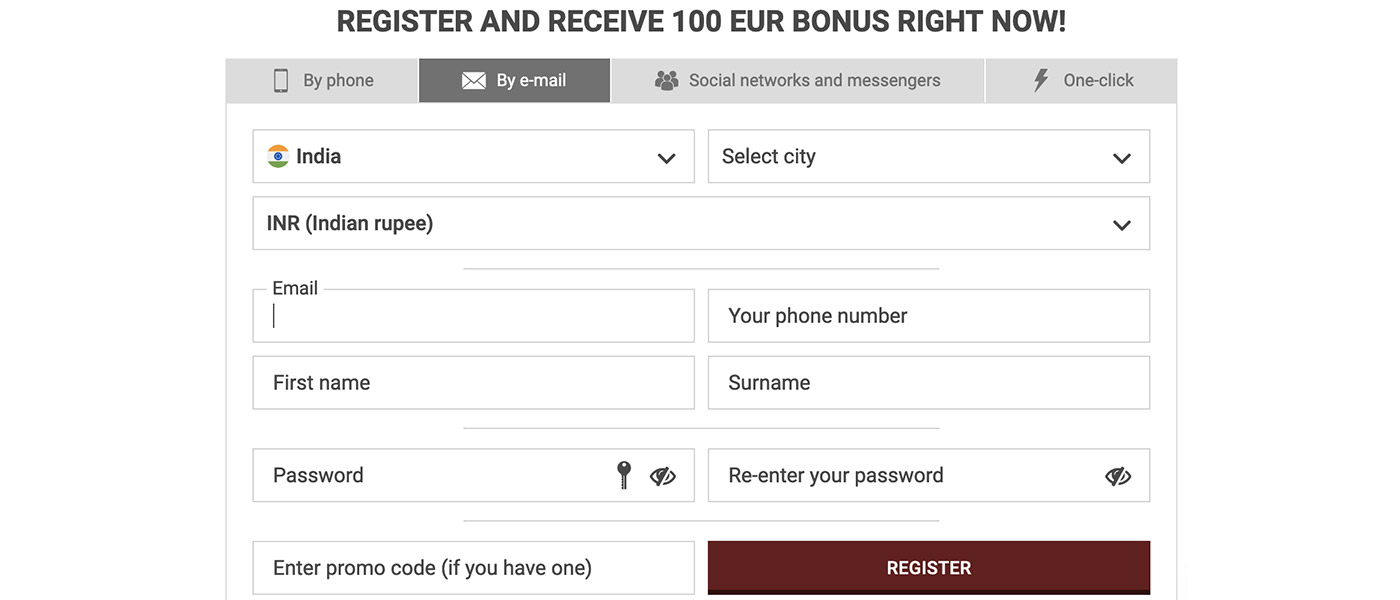Open the One-click registration tab

pyautogui.click(x=1081, y=79)
